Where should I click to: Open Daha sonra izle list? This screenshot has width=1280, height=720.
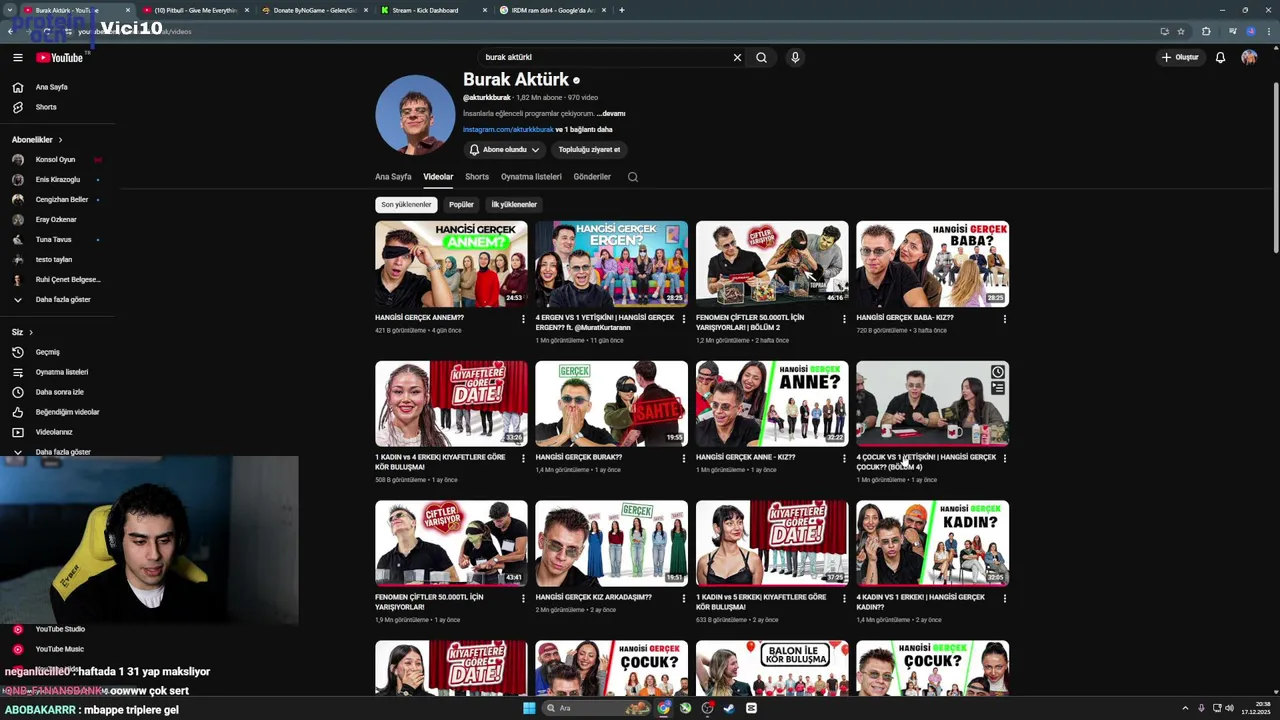tap(60, 392)
